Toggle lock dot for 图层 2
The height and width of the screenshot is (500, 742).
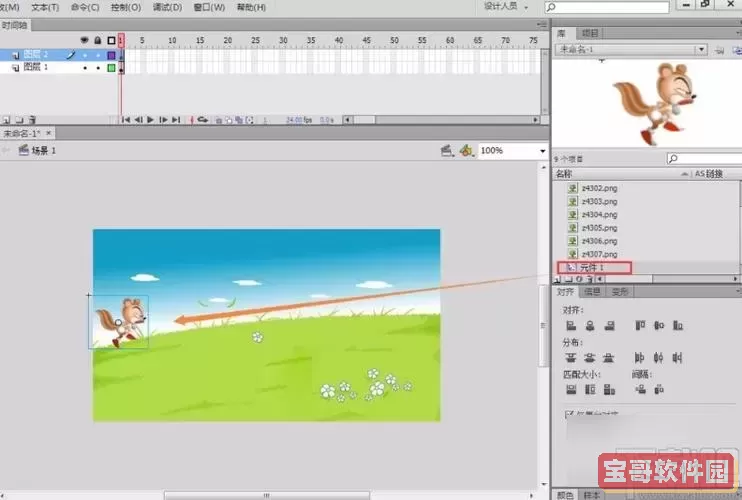pyautogui.click(x=98, y=55)
